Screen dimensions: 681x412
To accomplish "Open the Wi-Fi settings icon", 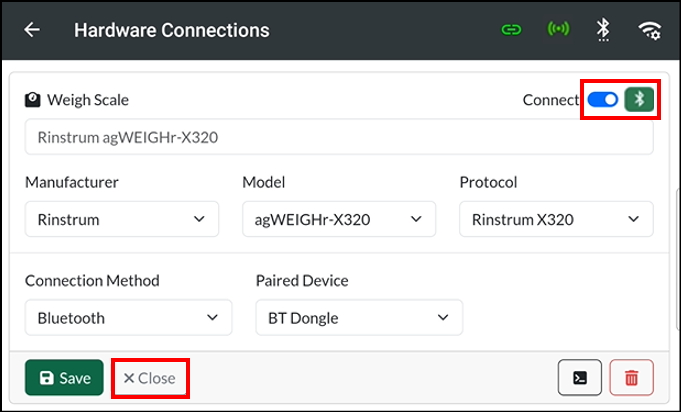I will click(x=650, y=30).
